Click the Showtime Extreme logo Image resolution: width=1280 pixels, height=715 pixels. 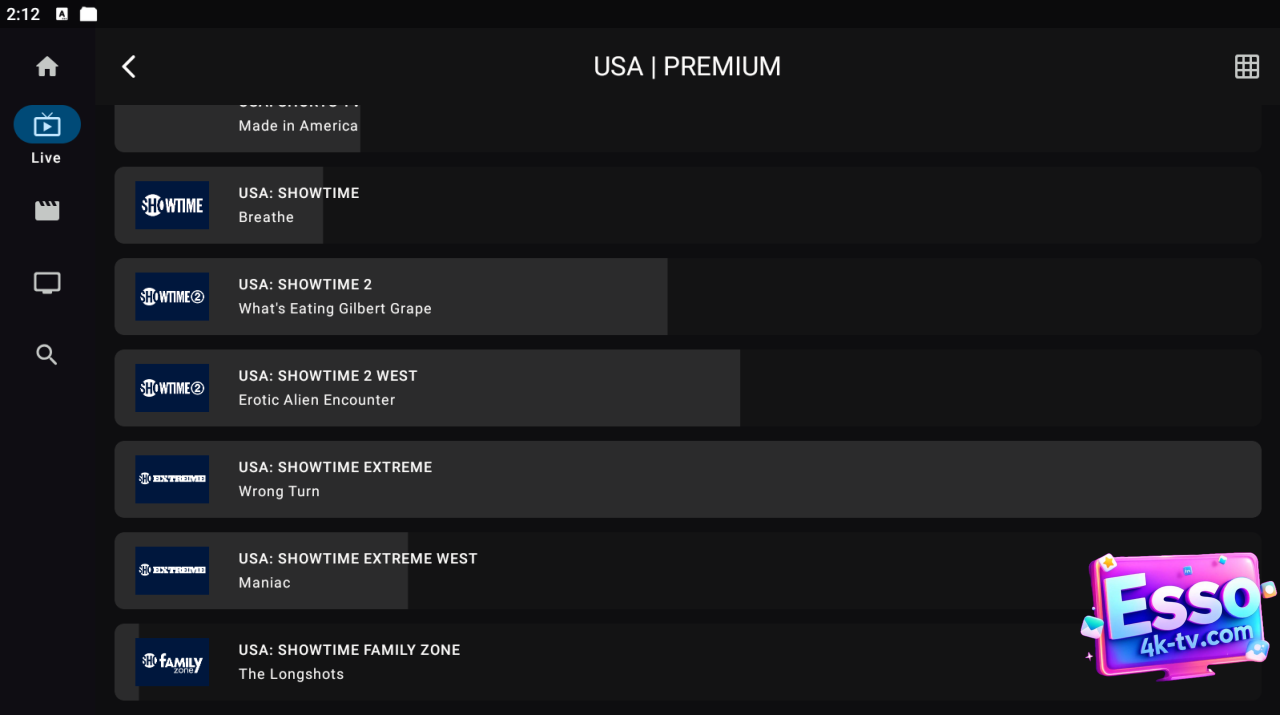pyautogui.click(x=172, y=479)
